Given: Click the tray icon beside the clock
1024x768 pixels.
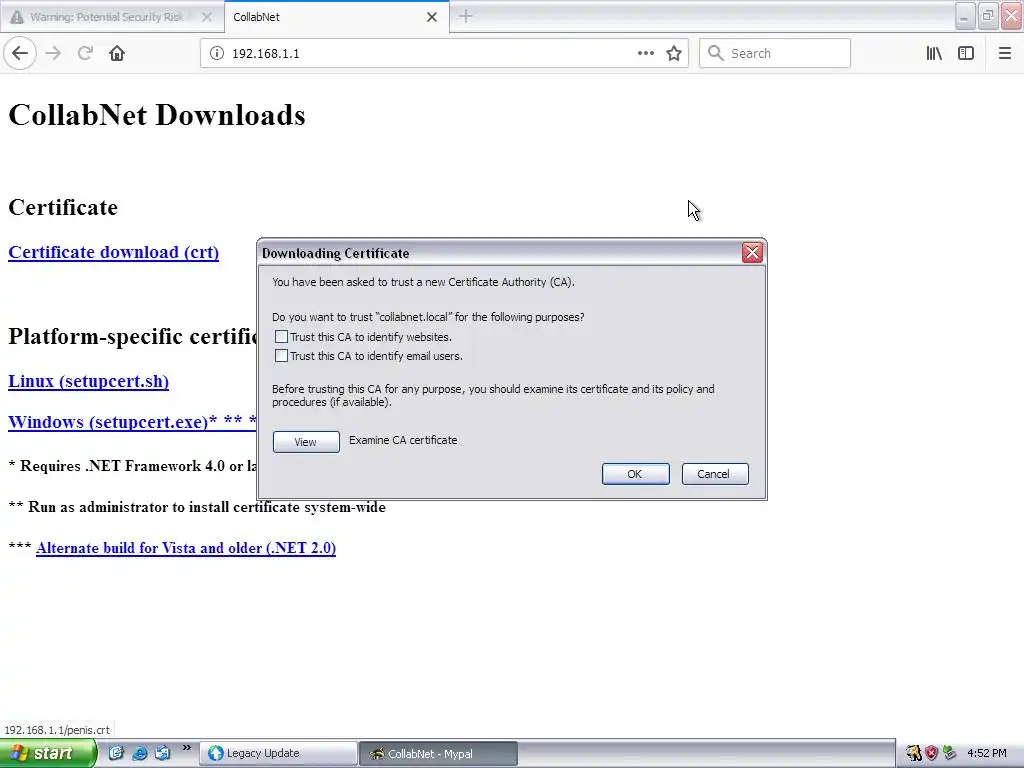Looking at the screenshot, I should pos(949,753).
